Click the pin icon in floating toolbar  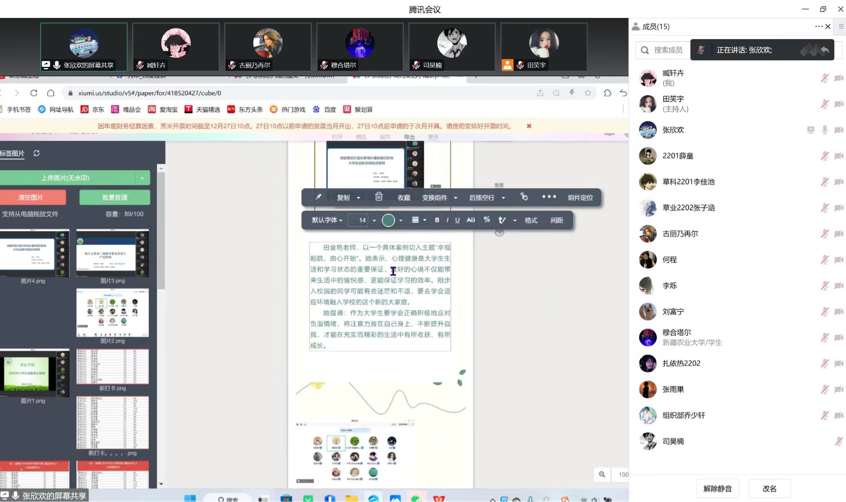point(319,198)
